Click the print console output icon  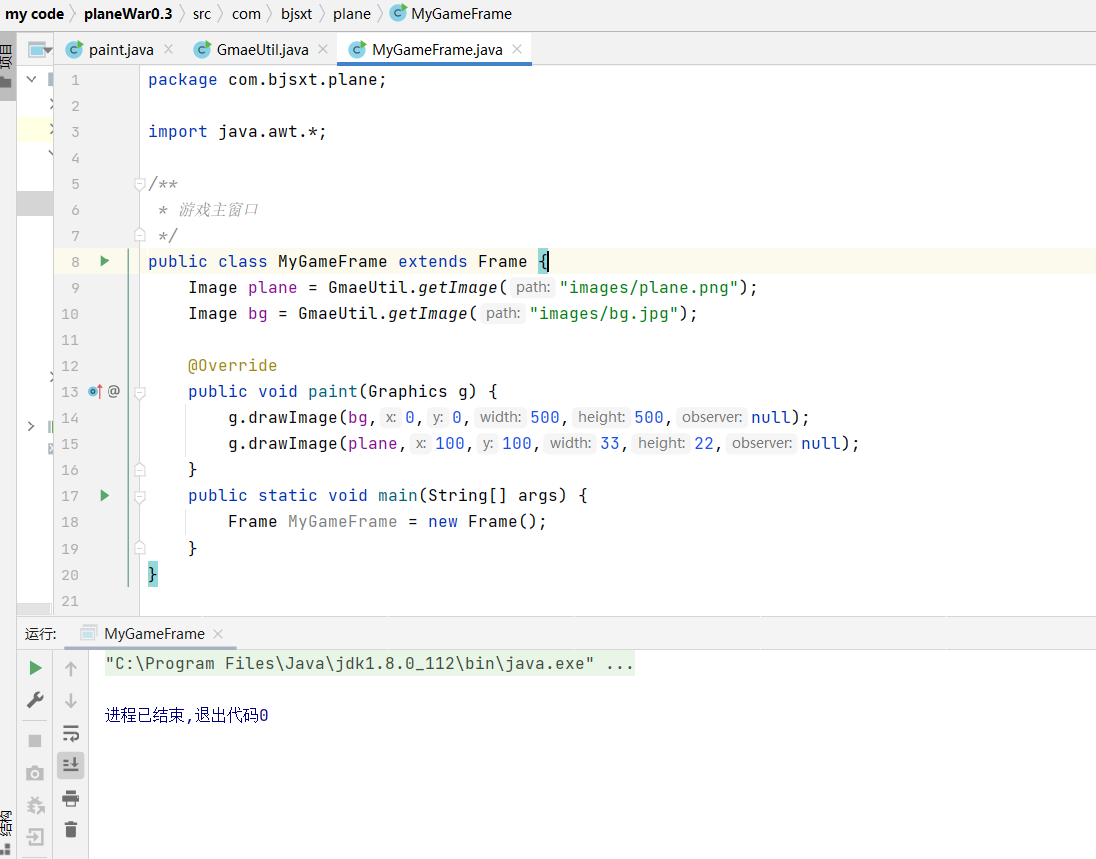[x=71, y=798]
